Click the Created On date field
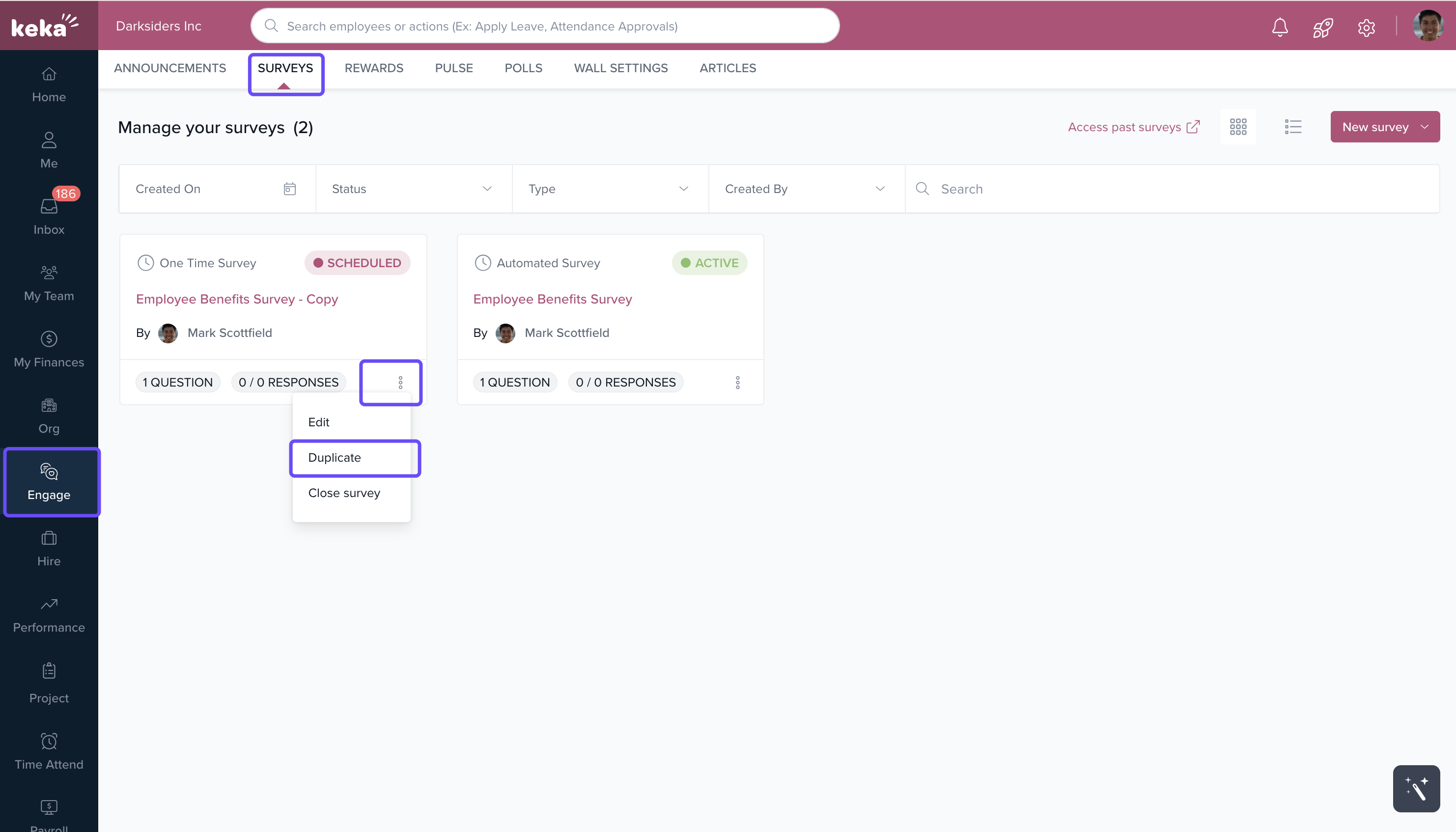Viewport: 1456px width, 832px height. (216, 189)
